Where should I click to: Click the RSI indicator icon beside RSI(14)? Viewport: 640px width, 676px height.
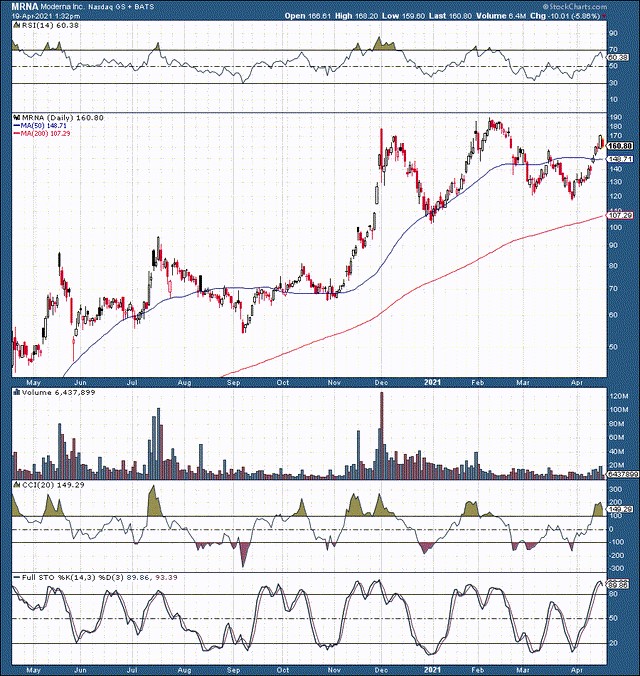(x=17, y=26)
